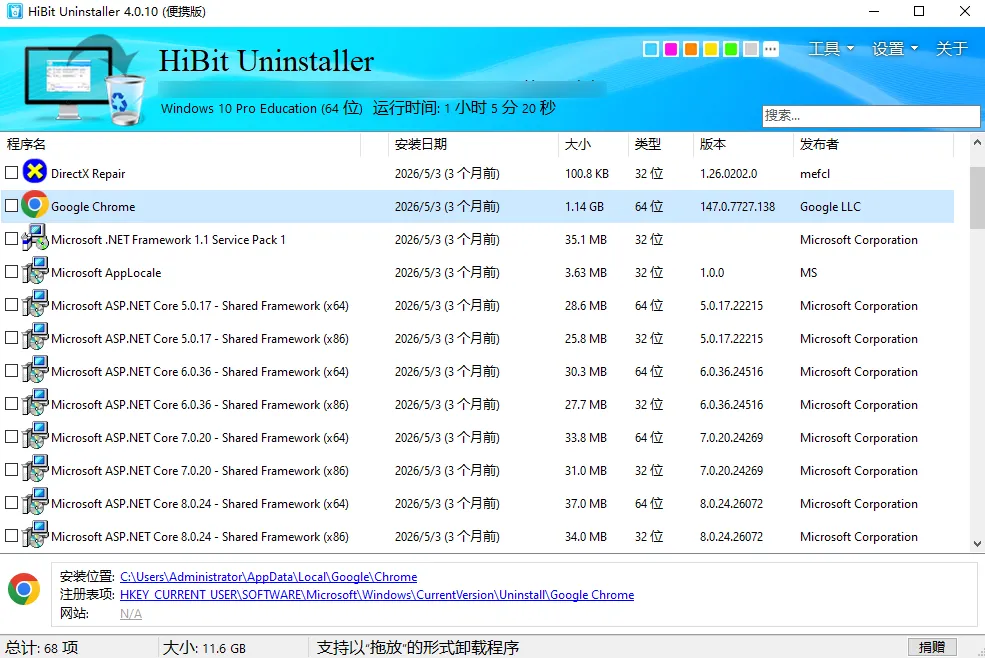Click icon of ASP.NET Core 5.0.17 (x64)

[35, 304]
